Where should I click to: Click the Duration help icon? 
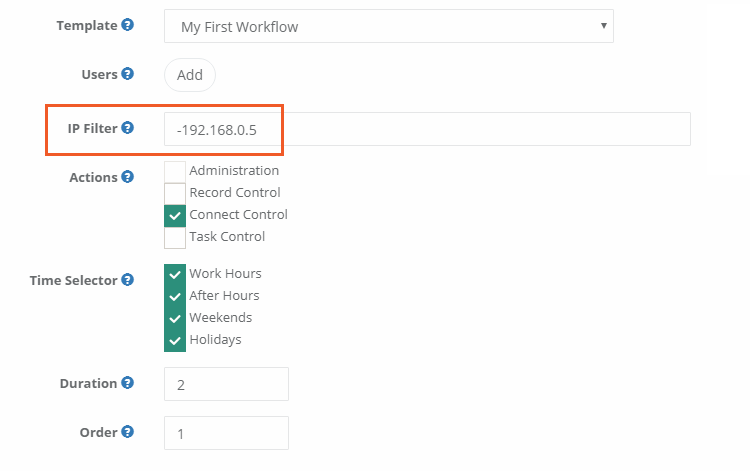(x=127, y=382)
